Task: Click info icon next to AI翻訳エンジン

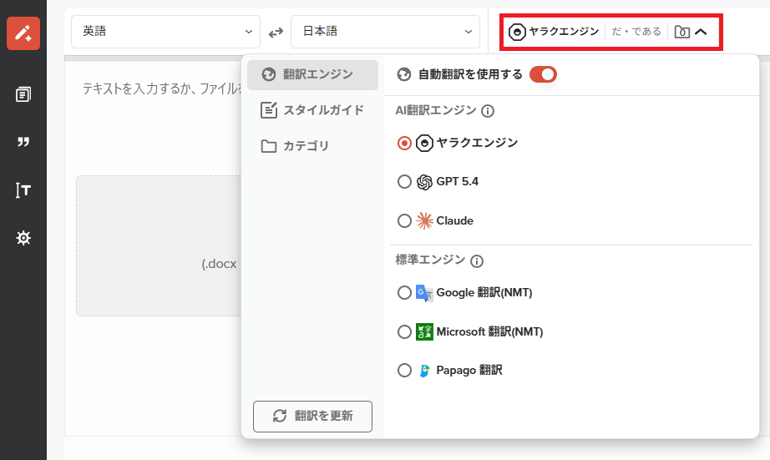Action: click(488, 111)
